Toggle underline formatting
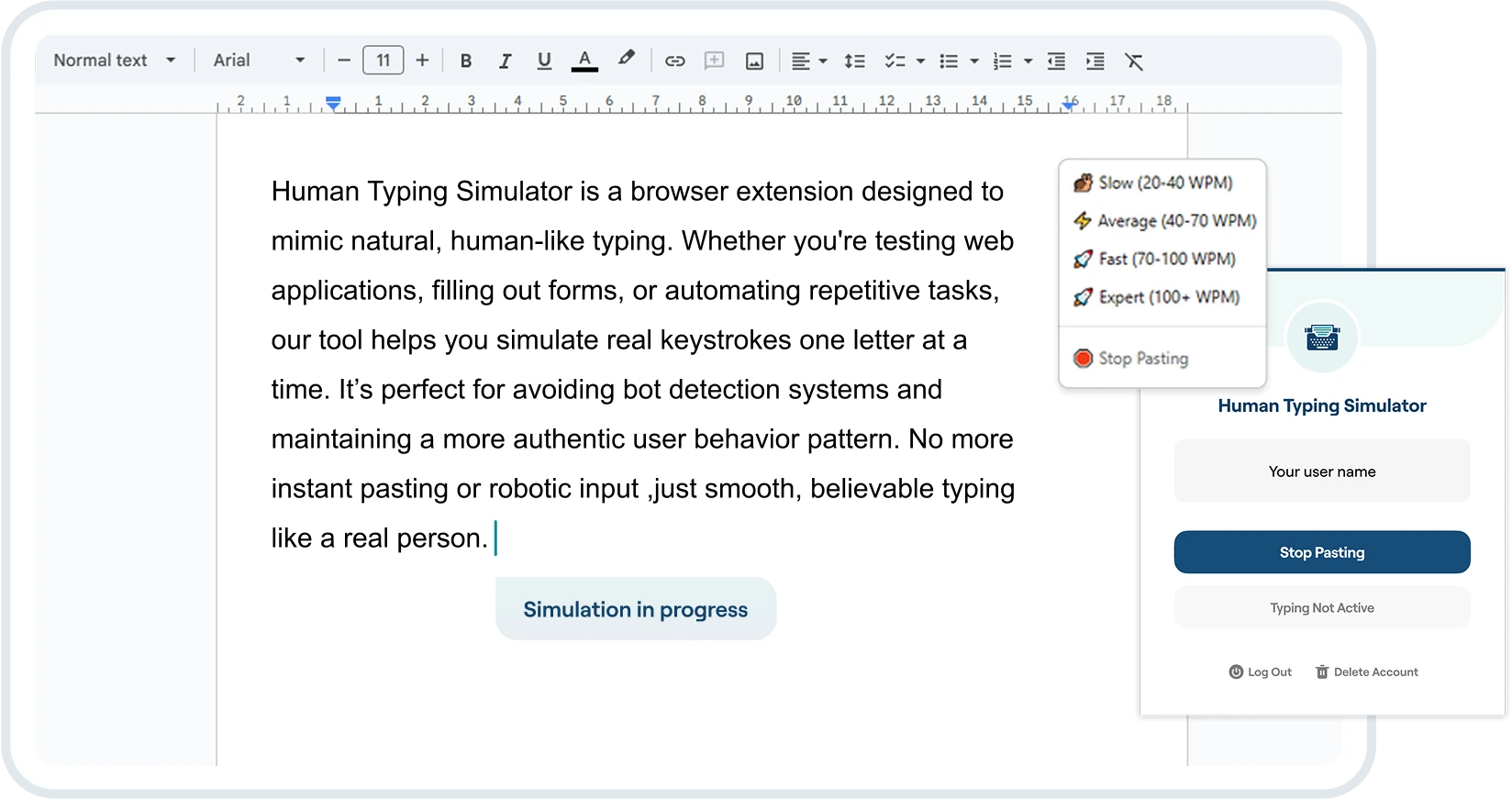The width and height of the screenshot is (1512, 799). click(544, 61)
